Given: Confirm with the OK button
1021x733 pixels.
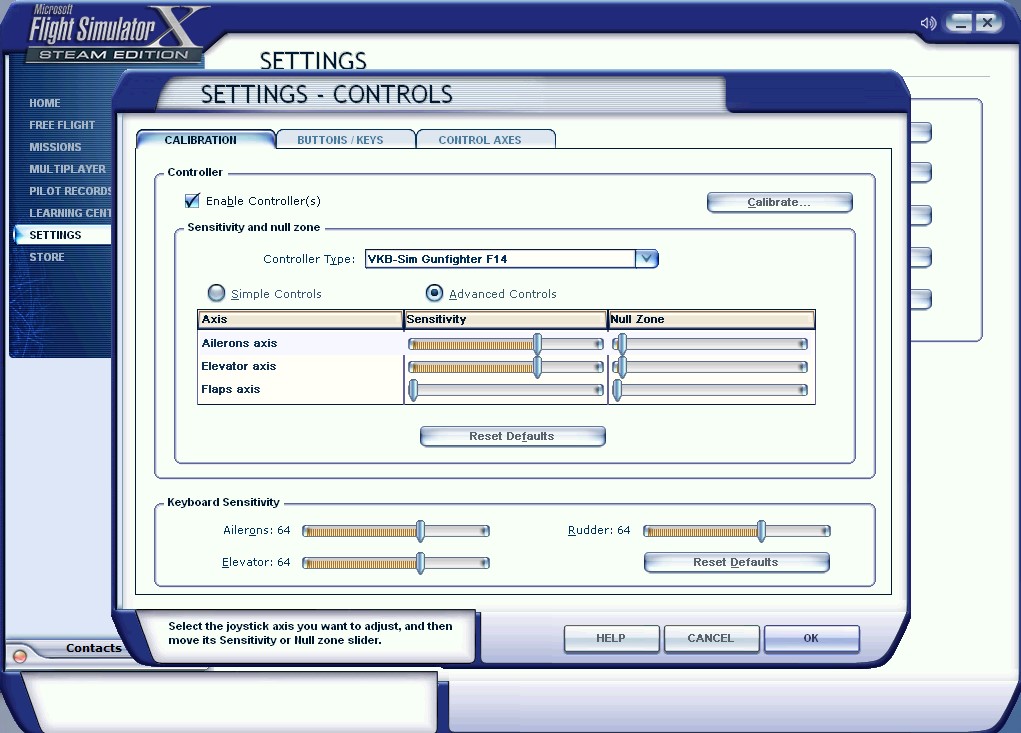Looking at the screenshot, I should [811, 638].
